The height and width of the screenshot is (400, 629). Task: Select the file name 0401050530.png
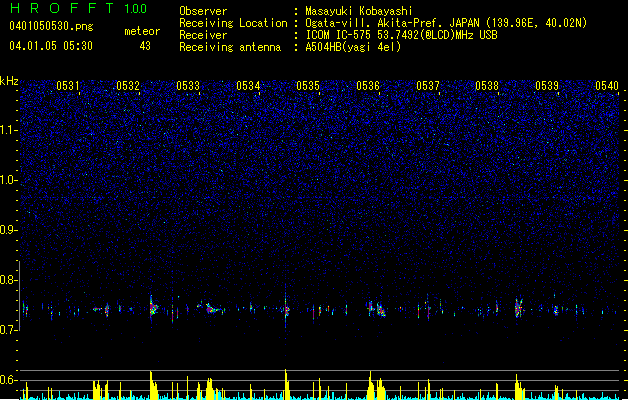51,26
